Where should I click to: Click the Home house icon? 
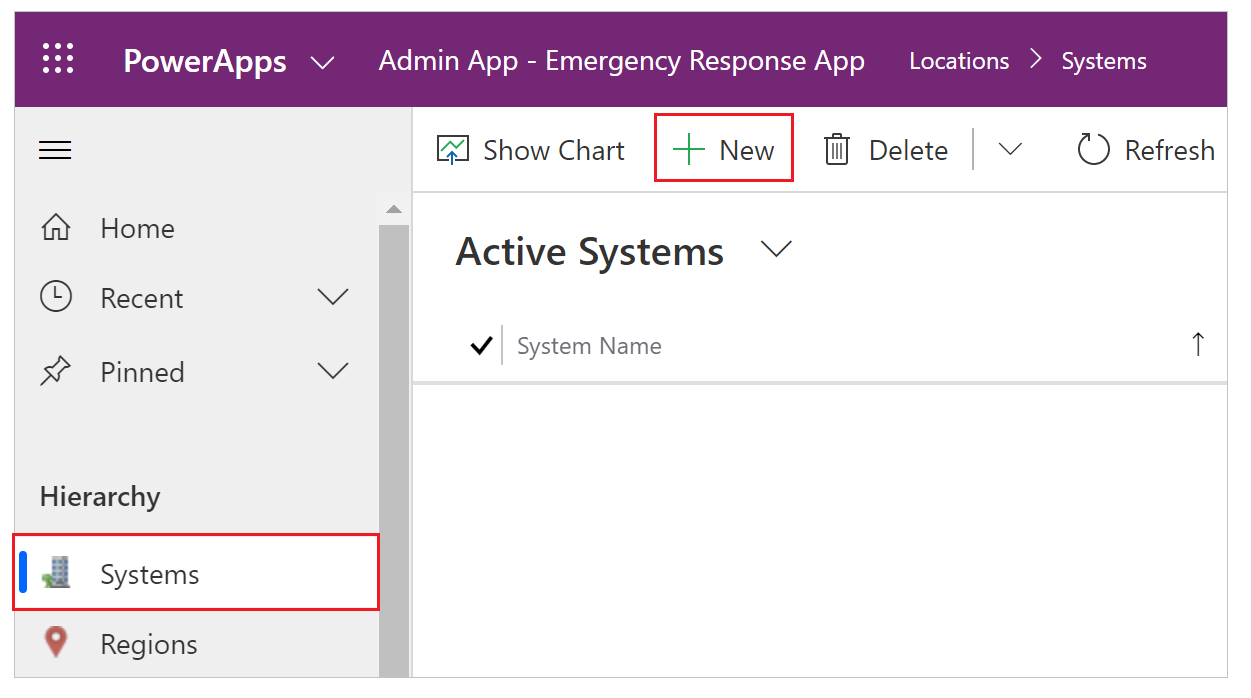click(56, 228)
